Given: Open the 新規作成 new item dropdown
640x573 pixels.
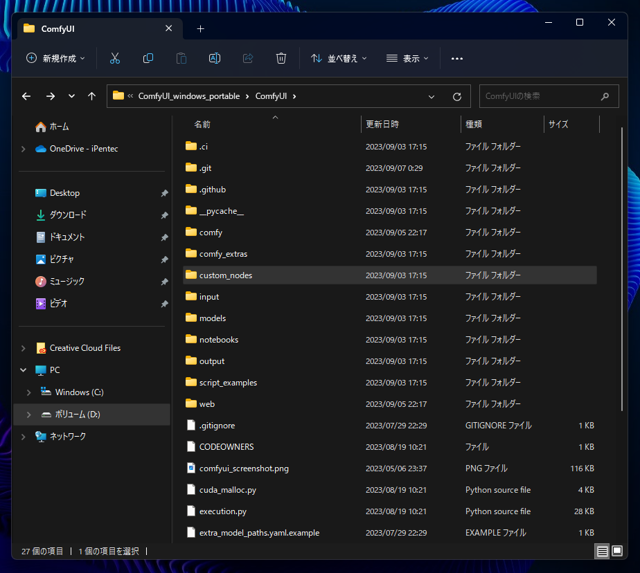Looking at the screenshot, I should [x=56, y=58].
